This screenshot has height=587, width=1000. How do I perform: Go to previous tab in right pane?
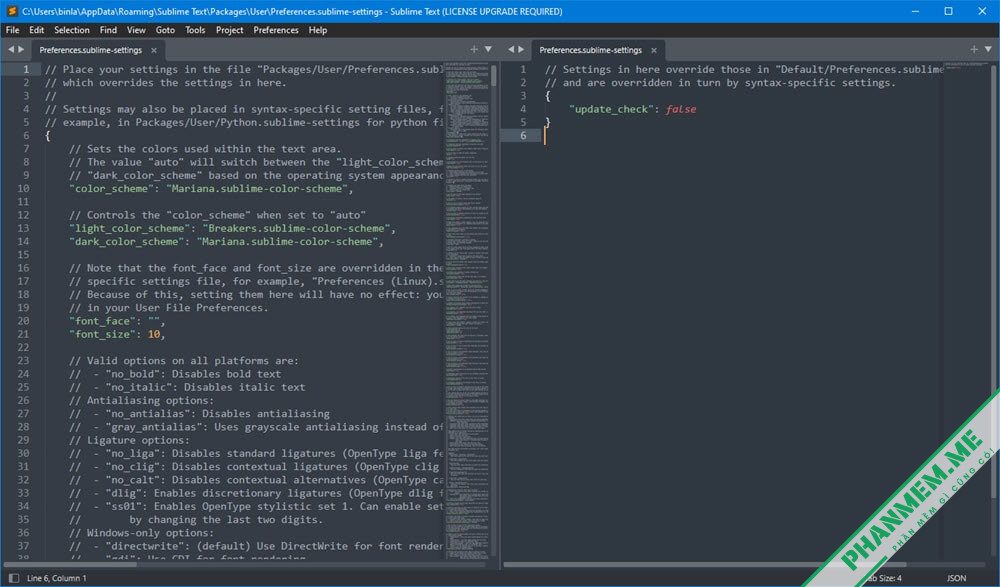(x=511, y=49)
